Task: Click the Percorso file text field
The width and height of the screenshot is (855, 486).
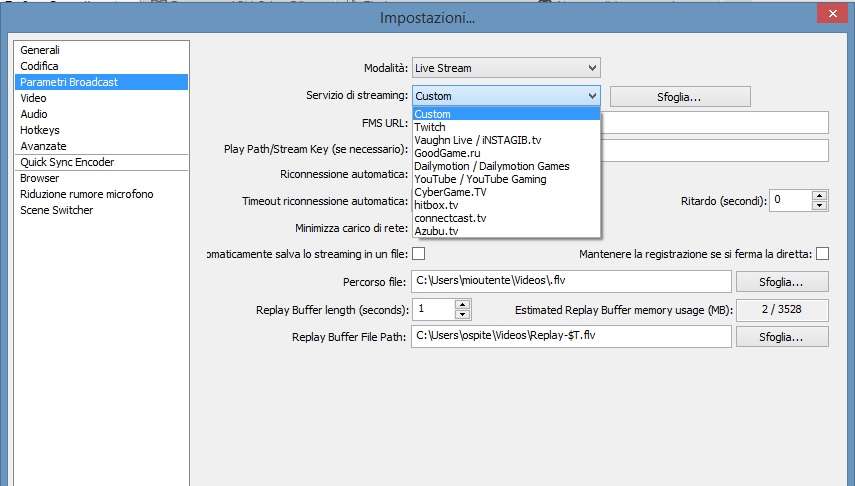Action: 570,282
